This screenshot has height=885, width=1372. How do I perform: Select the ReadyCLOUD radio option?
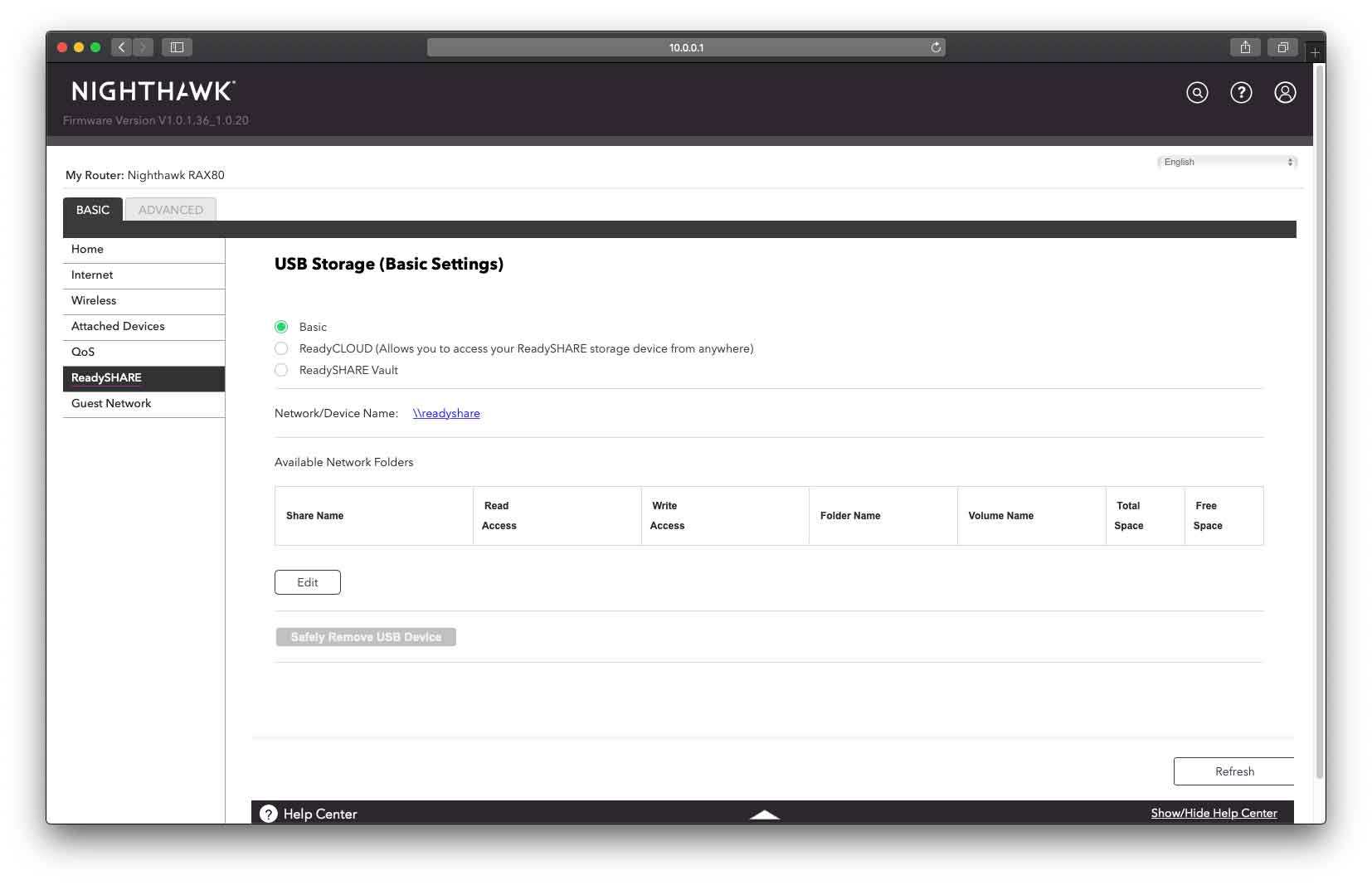click(x=281, y=348)
